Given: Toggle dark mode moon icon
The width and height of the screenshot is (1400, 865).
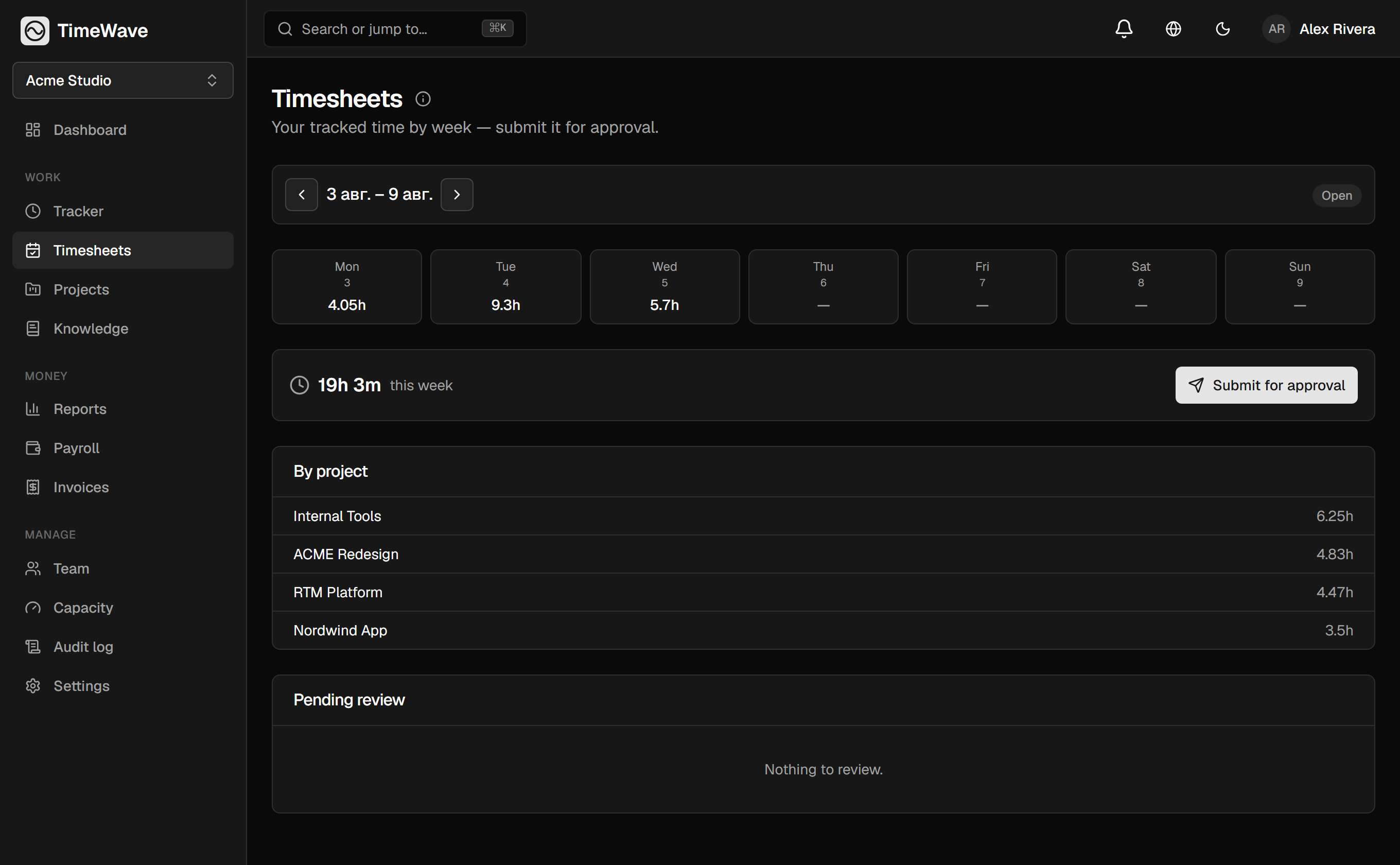Looking at the screenshot, I should 1222,29.
